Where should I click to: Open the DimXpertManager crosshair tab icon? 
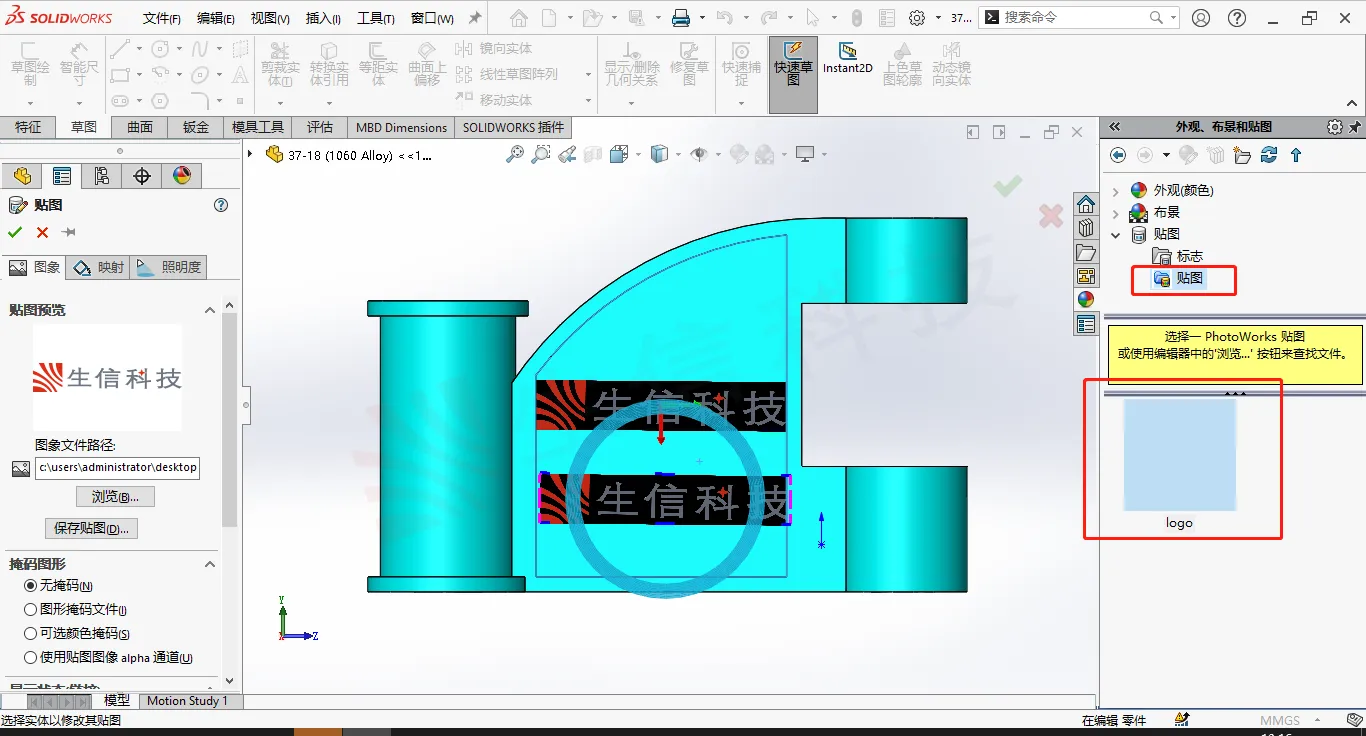142,176
